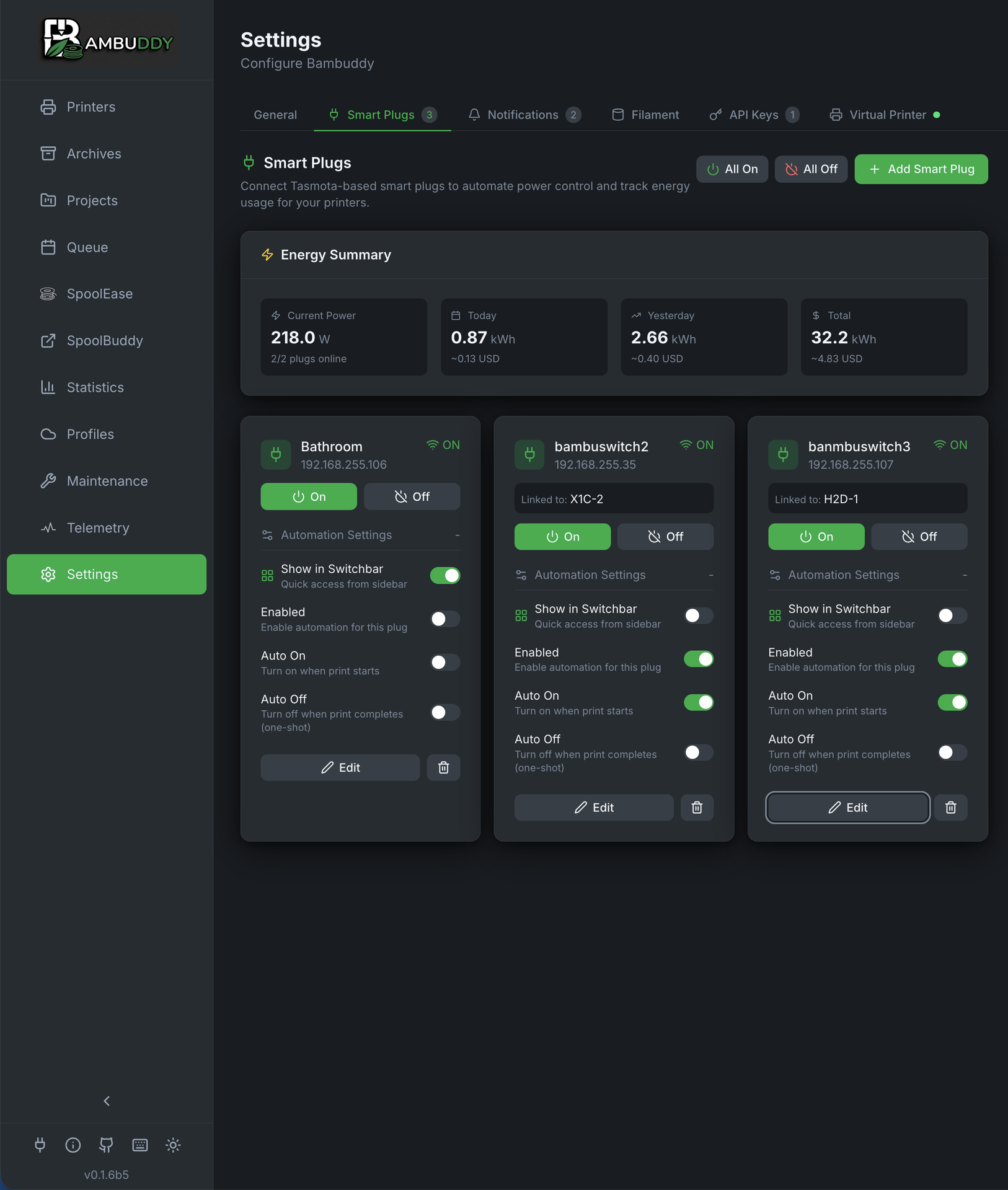Open SpoolEase from the sidebar

[99, 294]
